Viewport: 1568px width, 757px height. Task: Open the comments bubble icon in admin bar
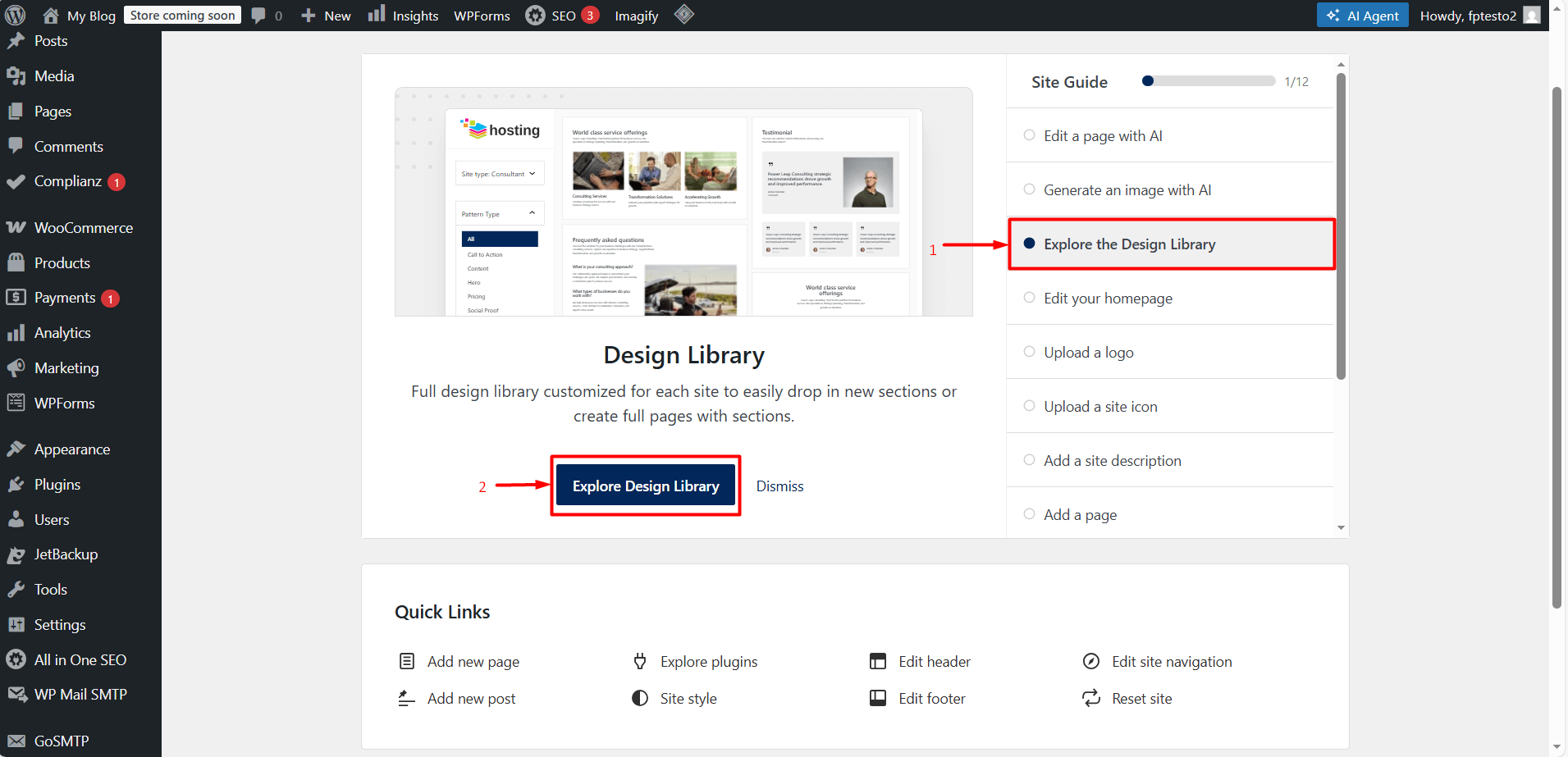pyautogui.click(x=258, y=16)
